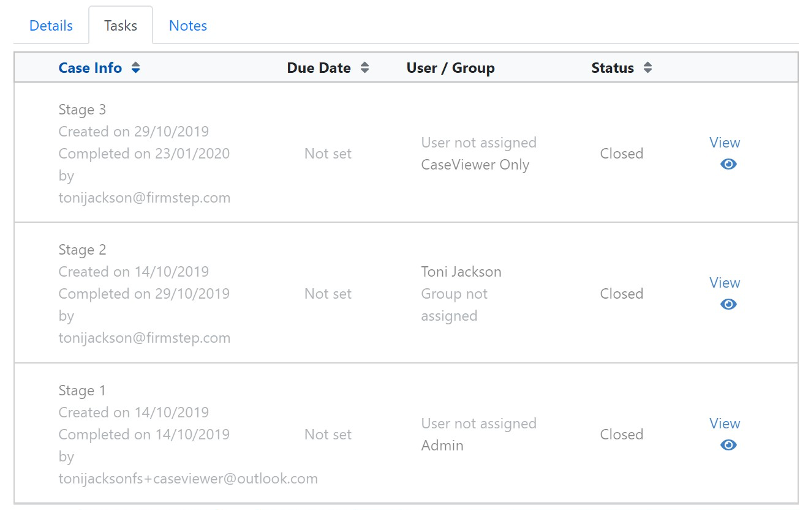Click the sort arrows beside Case Info
This screenshot has width=800, height=510.
[x=136, y=68]
